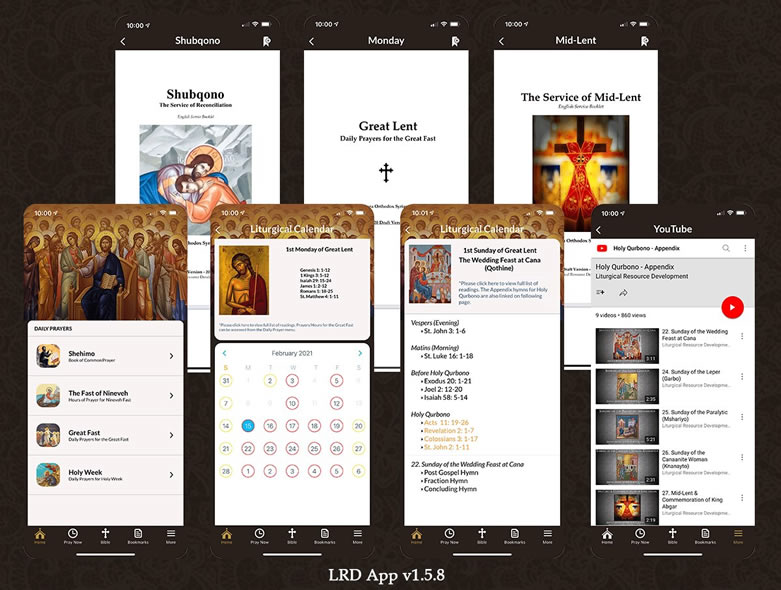
Task: Open Fraction Hymn entry
Action: pyautogui.click(x=445, y=481)
